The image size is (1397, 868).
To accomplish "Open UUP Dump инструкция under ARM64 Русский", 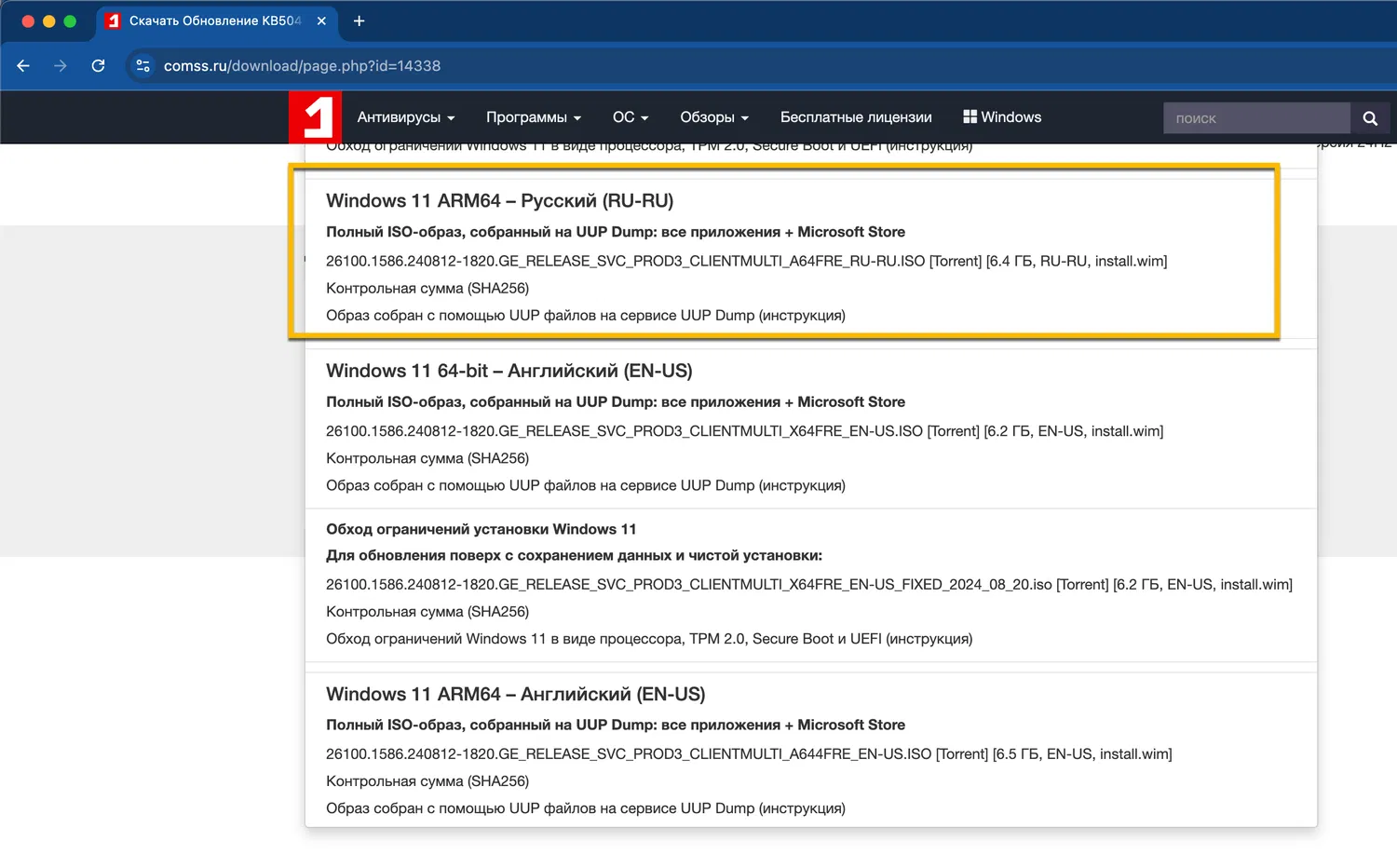I will [x=802, y=316].
